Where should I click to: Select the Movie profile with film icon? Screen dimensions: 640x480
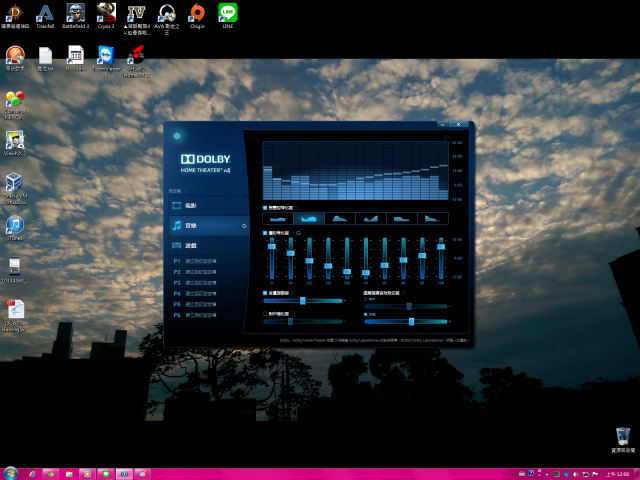click(x=209, y=206)
